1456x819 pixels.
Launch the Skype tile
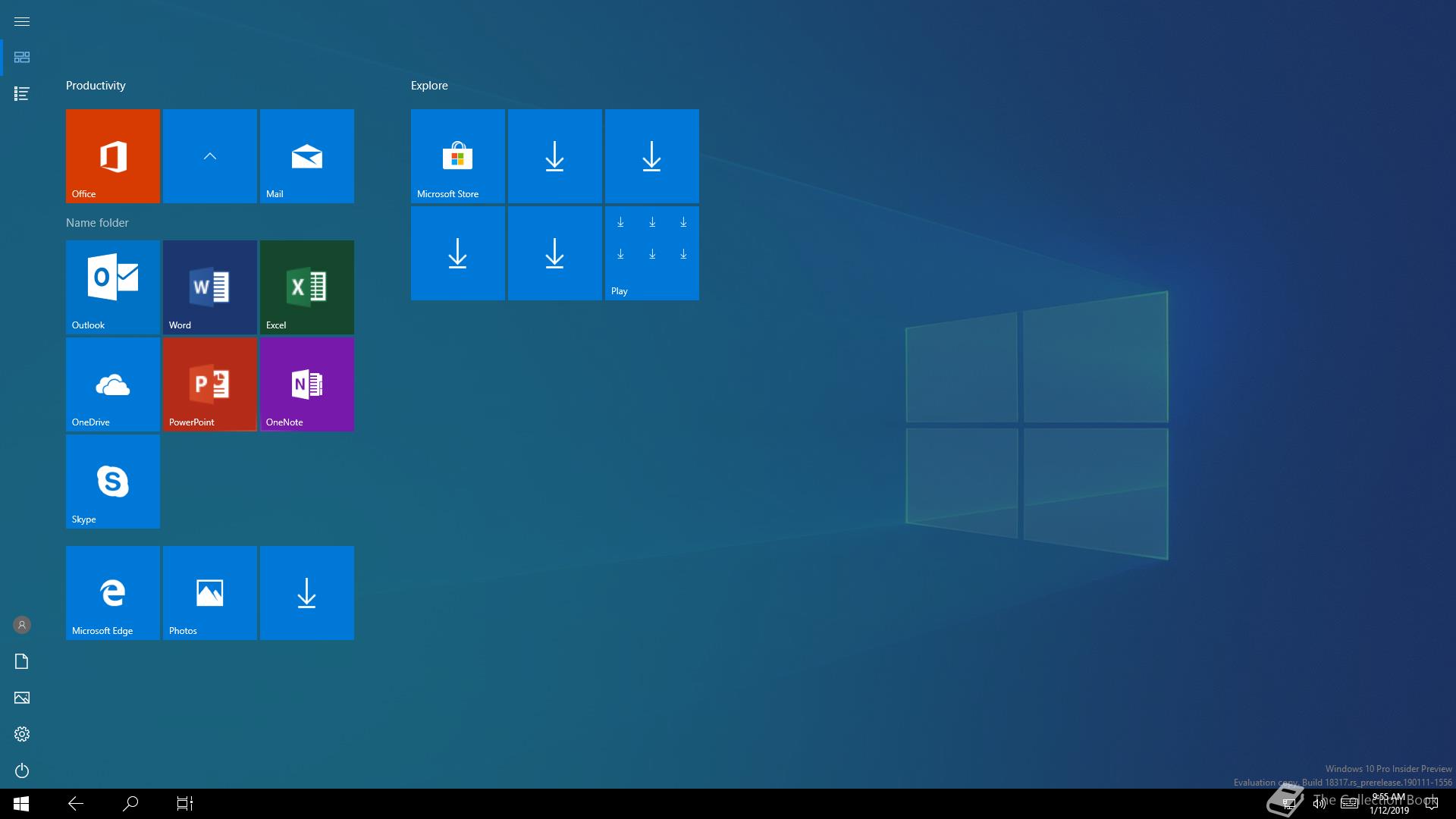[x=113, y=482]
